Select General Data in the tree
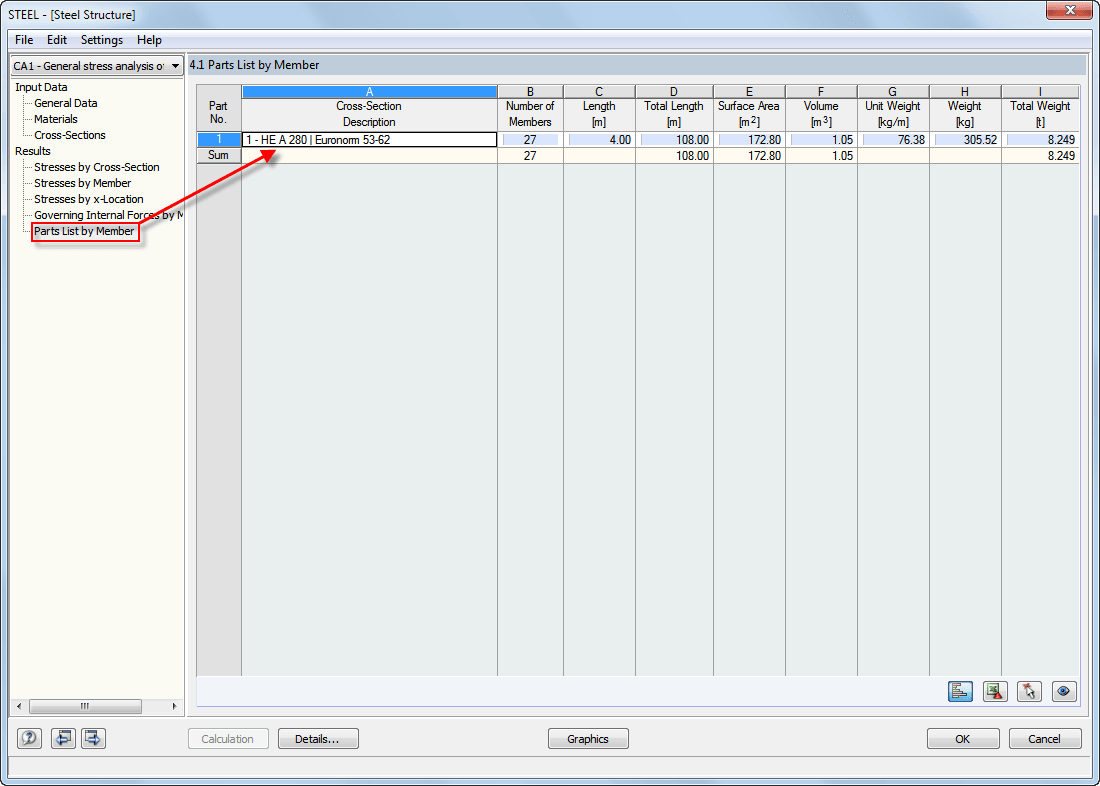This screenshot has width=1100, height=786. 66,103
